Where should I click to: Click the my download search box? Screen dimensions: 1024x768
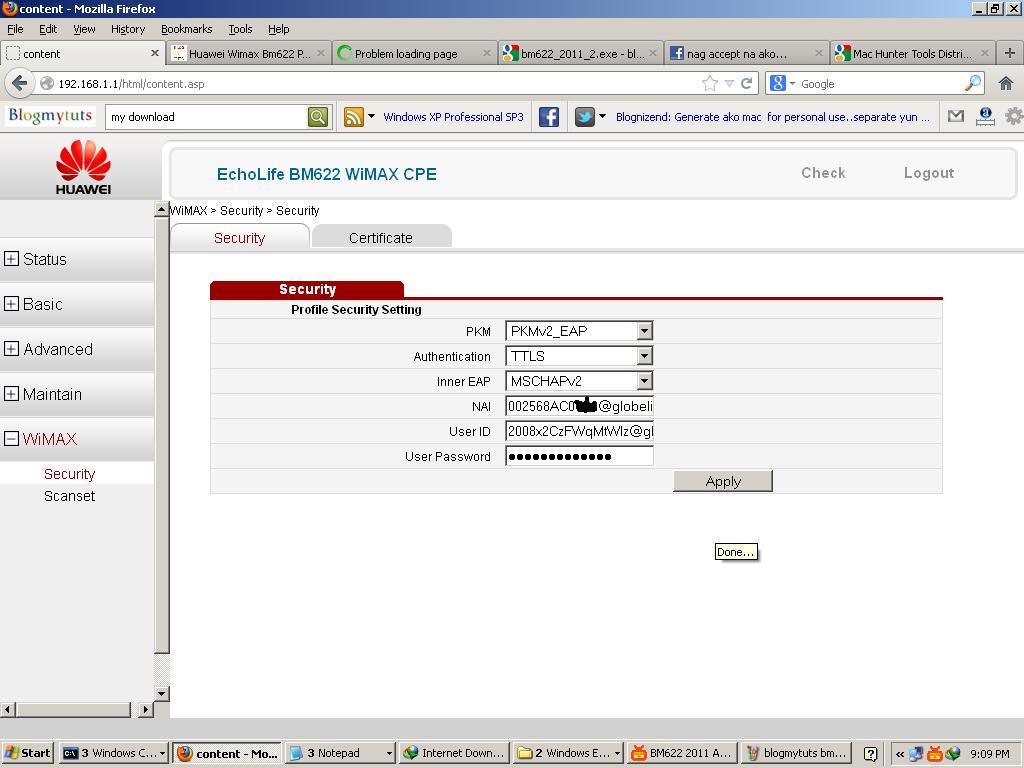(x=206, y=117)
